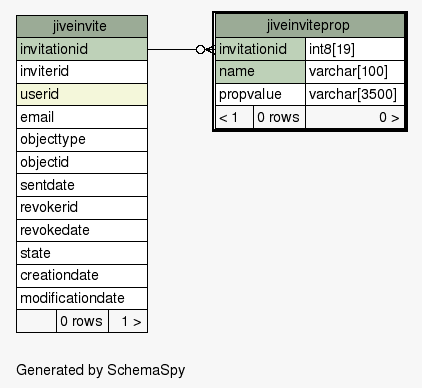The height and width of the screenshot is (388, 422).
Task: Click the '1 >' children count in jiveinvite
Action: pos(128,321)
